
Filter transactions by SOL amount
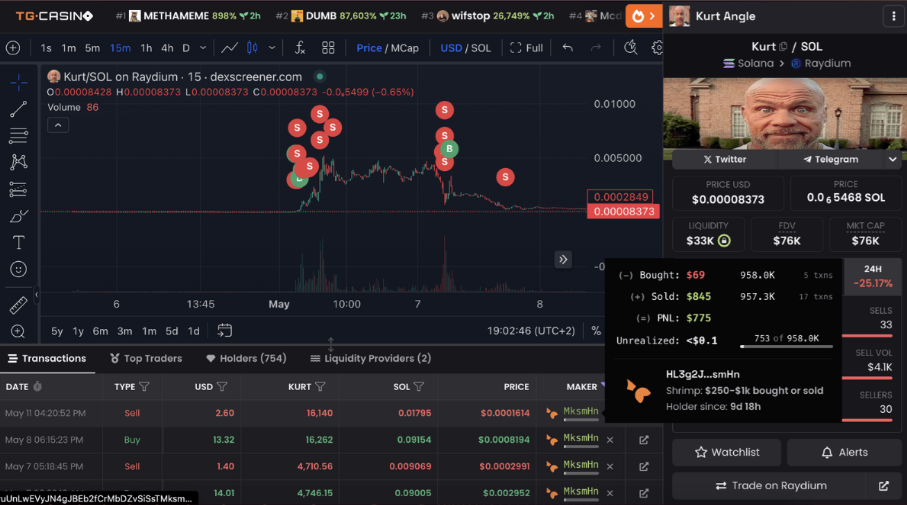419,386
